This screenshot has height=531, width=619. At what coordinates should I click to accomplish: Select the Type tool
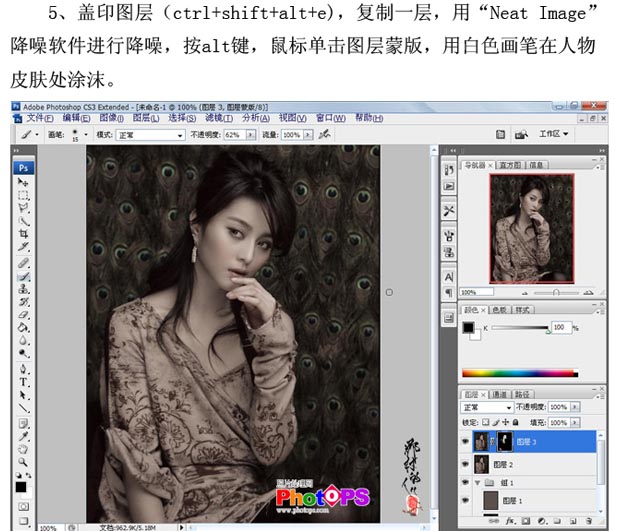23,382
